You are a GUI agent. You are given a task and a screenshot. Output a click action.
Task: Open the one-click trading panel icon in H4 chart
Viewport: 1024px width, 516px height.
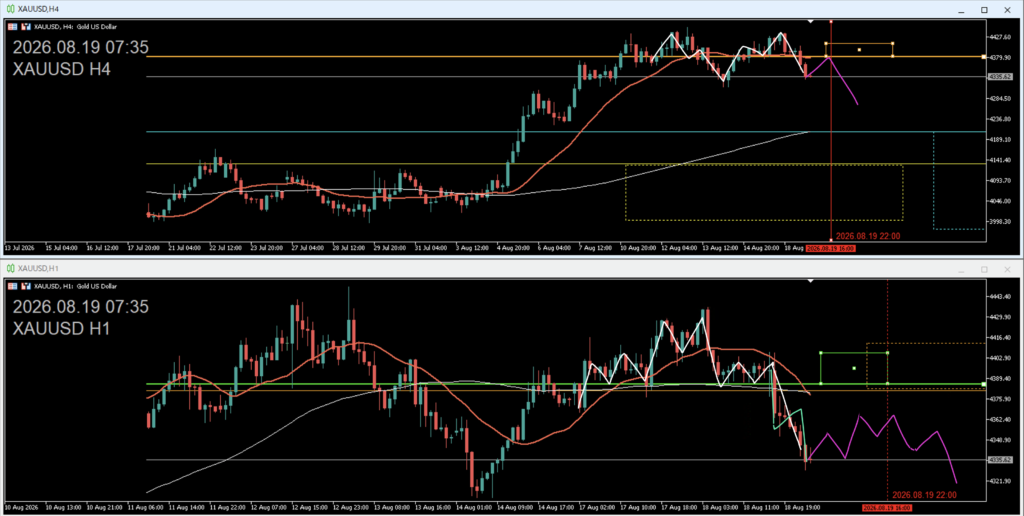point(12,27)
